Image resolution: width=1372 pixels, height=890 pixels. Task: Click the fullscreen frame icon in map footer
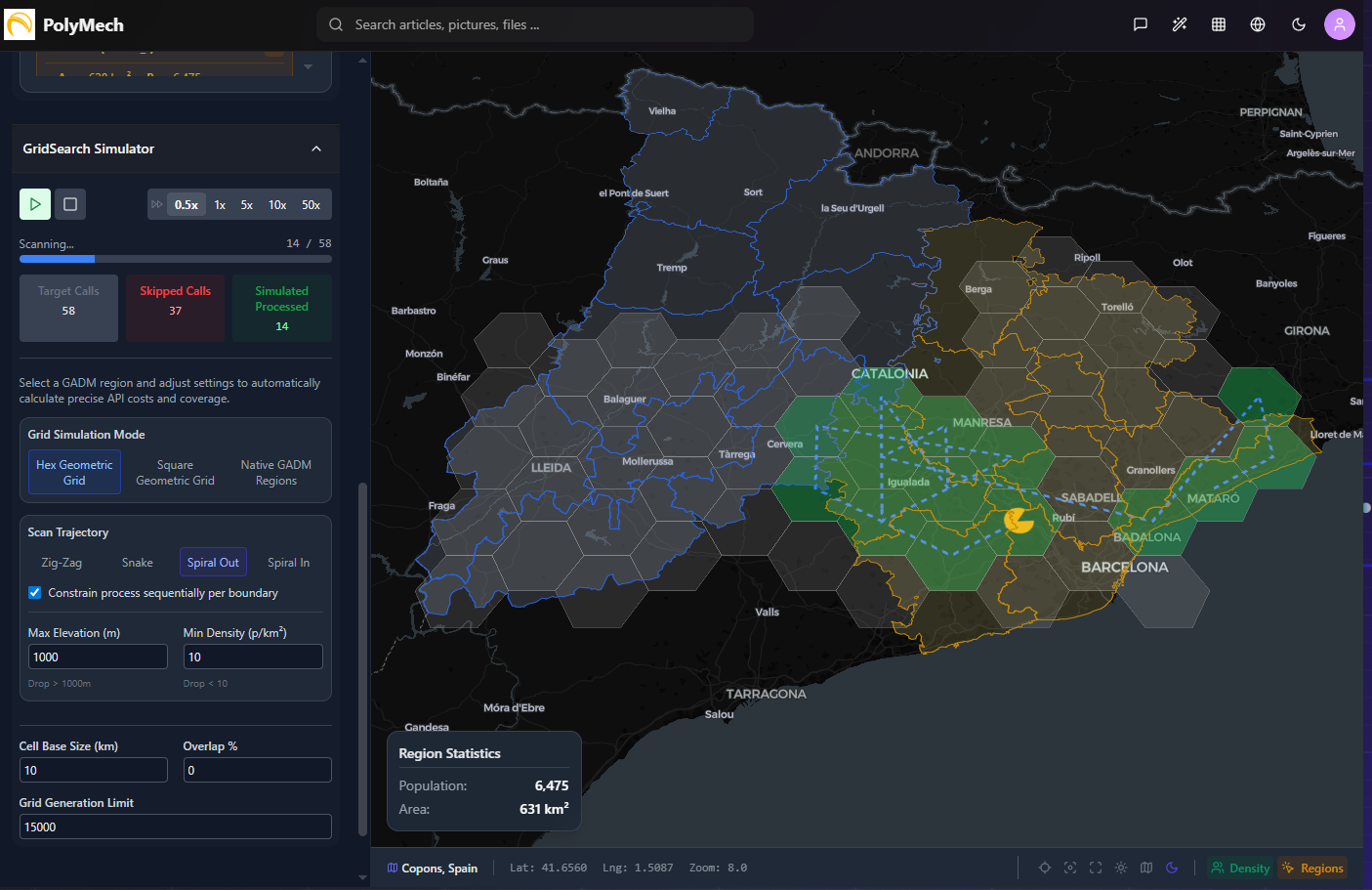tap(1096, 868)
